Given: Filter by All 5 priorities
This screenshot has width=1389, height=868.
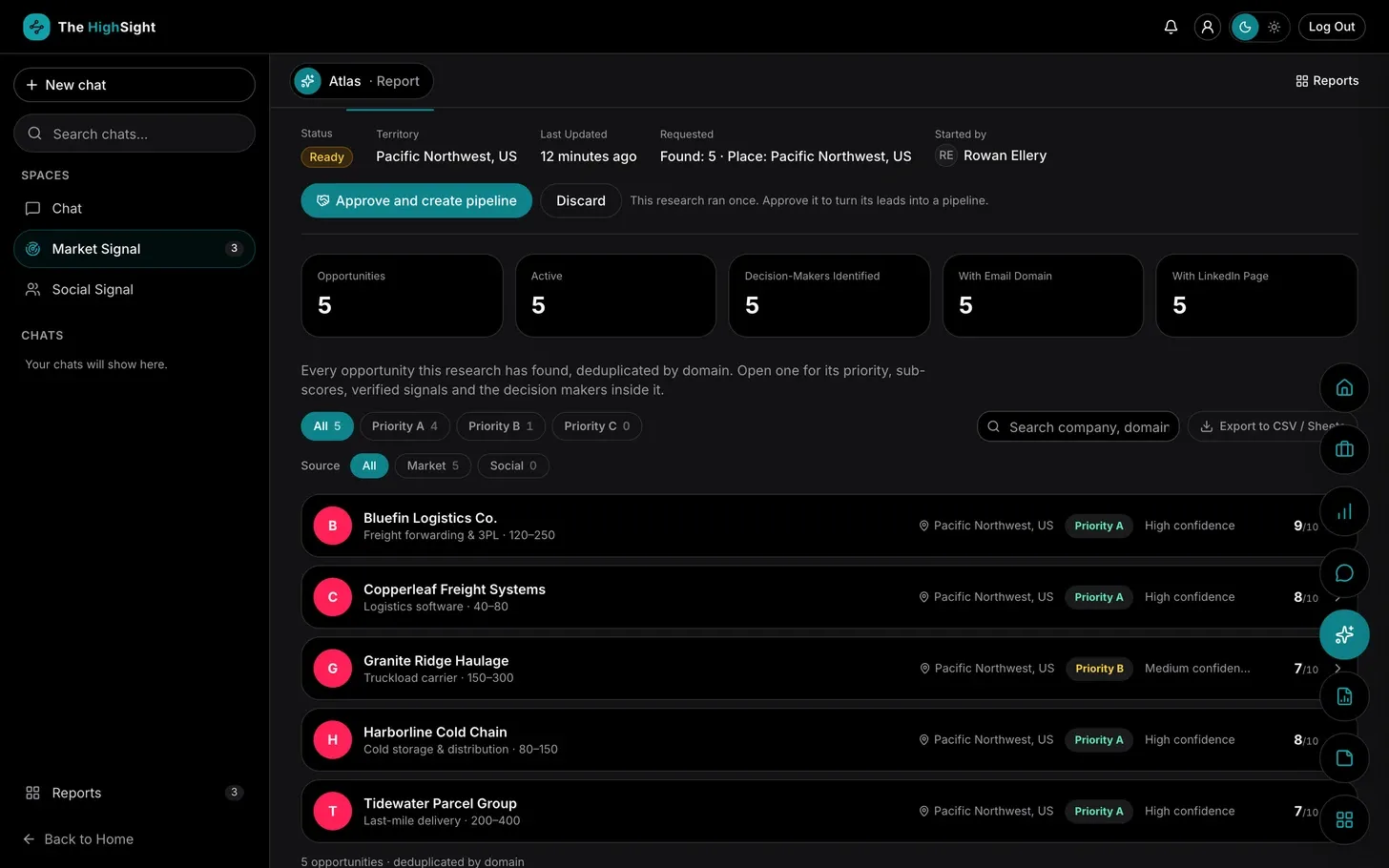Looking at the screenshot, I should click(x=327, y=426).
